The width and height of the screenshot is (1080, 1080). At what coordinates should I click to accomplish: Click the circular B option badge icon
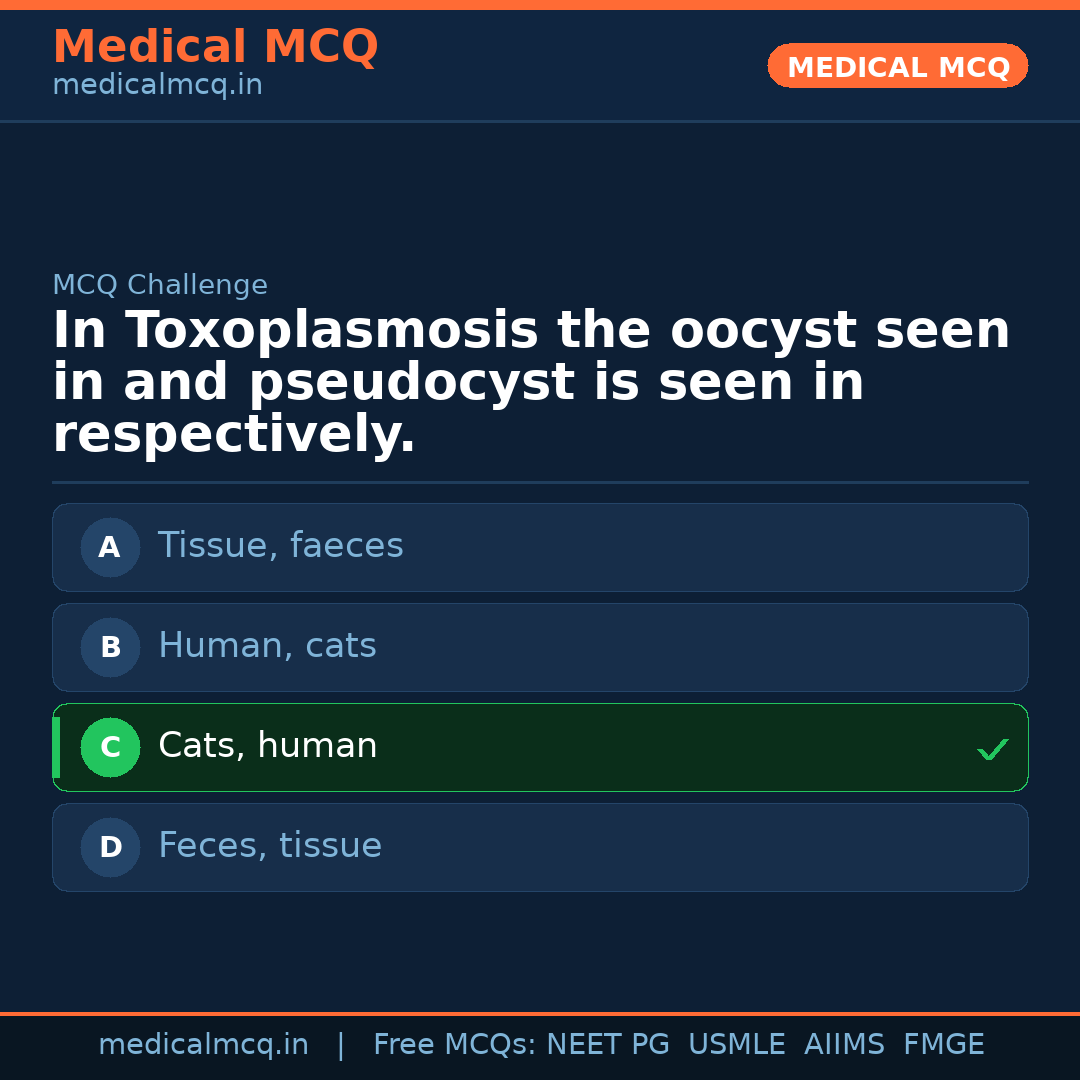point(110,647)
